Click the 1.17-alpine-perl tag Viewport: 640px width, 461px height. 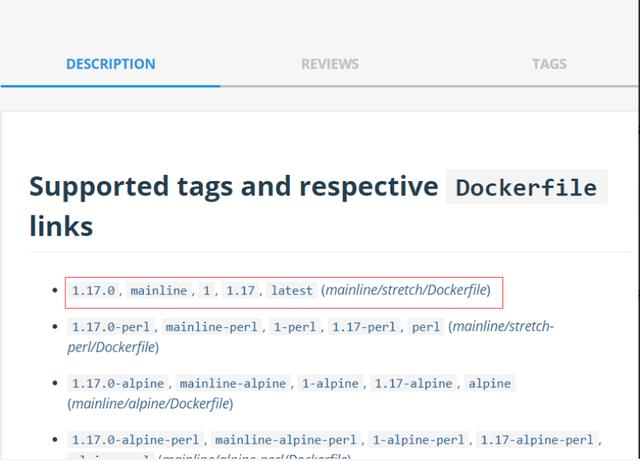pos(537,439)
